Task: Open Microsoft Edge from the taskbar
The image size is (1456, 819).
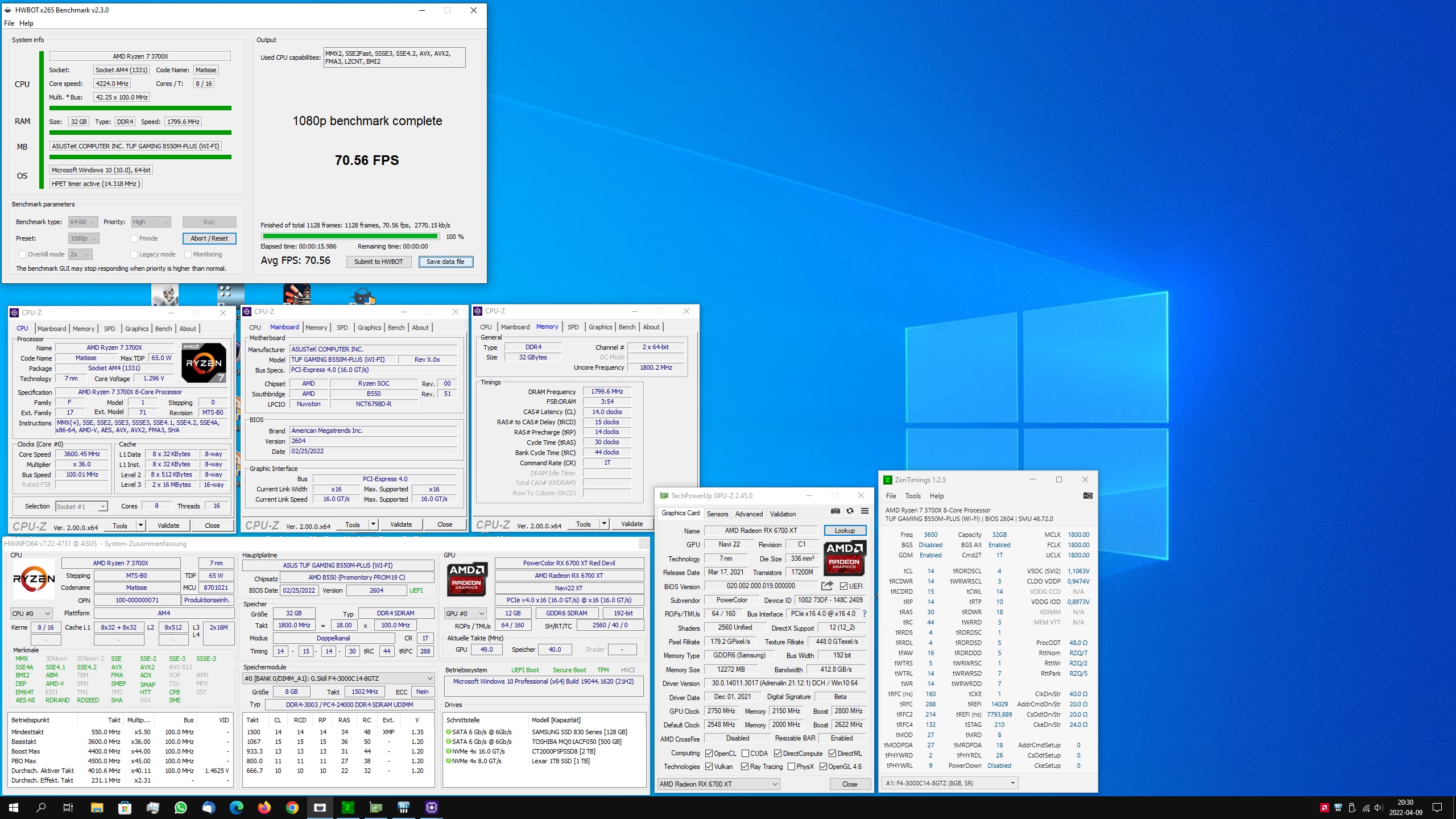Action: point(237,808)
